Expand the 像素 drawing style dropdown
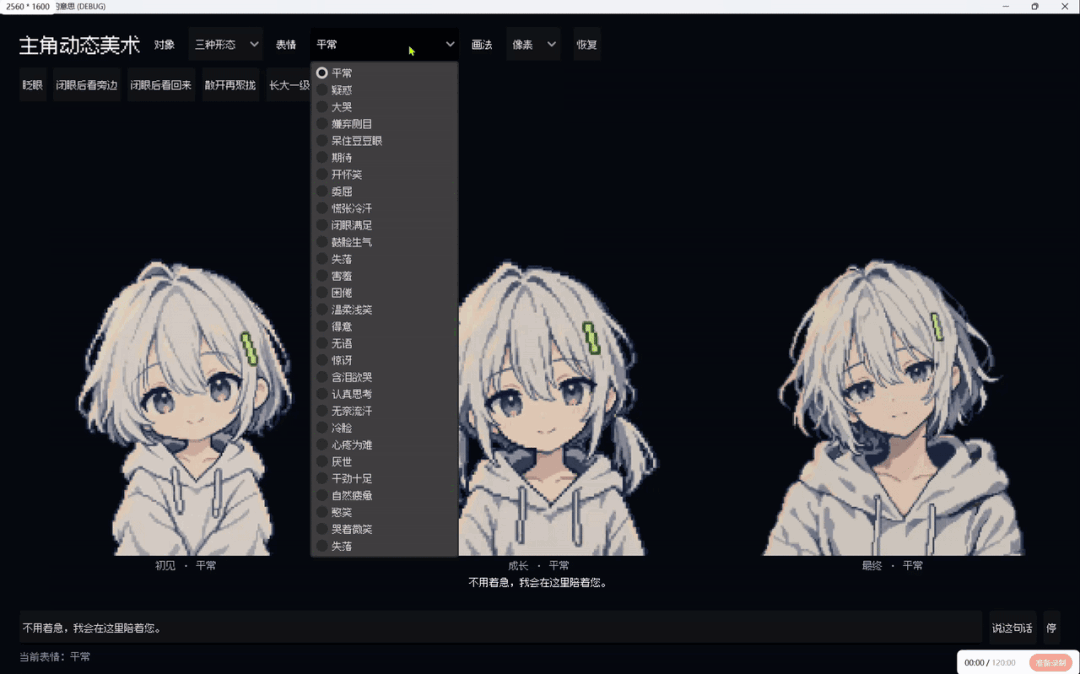 pos(533,44)
